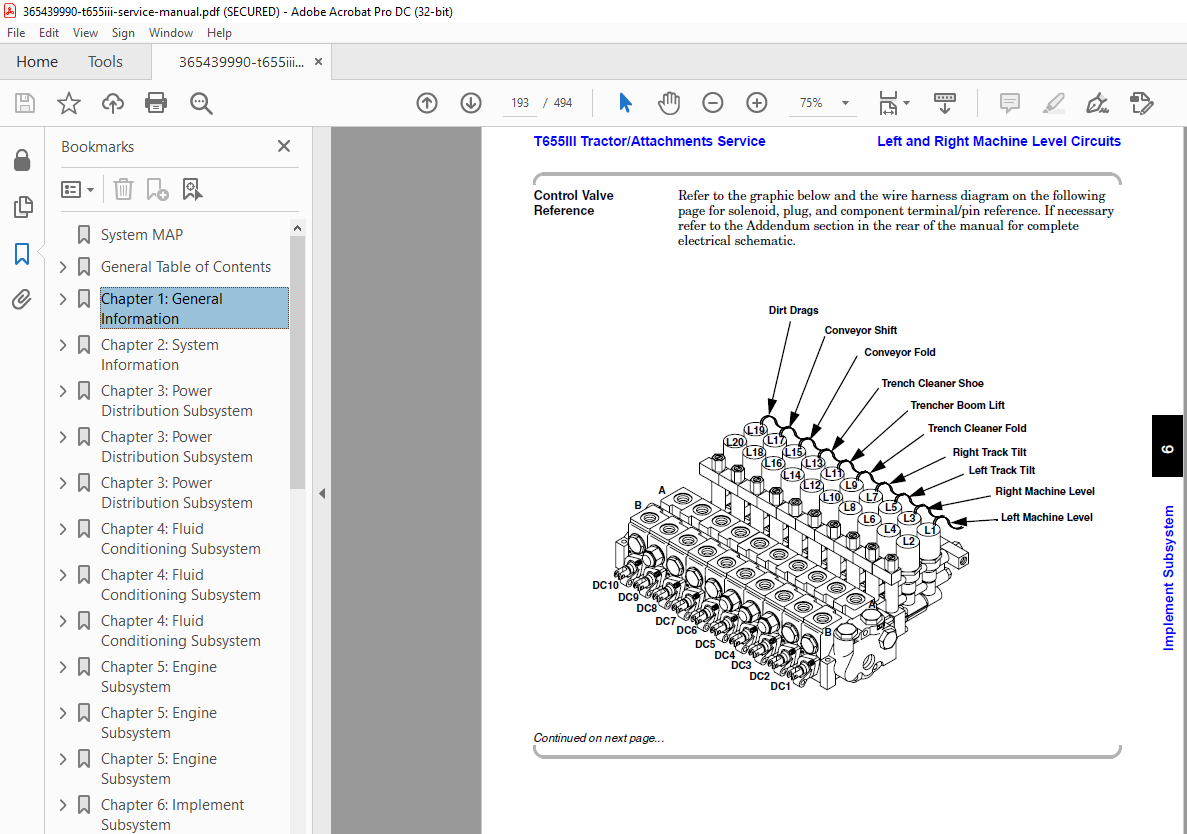Zoom in with the plus icon
The height and width of the screenshot is (834, 1187).
click(756, 103)
